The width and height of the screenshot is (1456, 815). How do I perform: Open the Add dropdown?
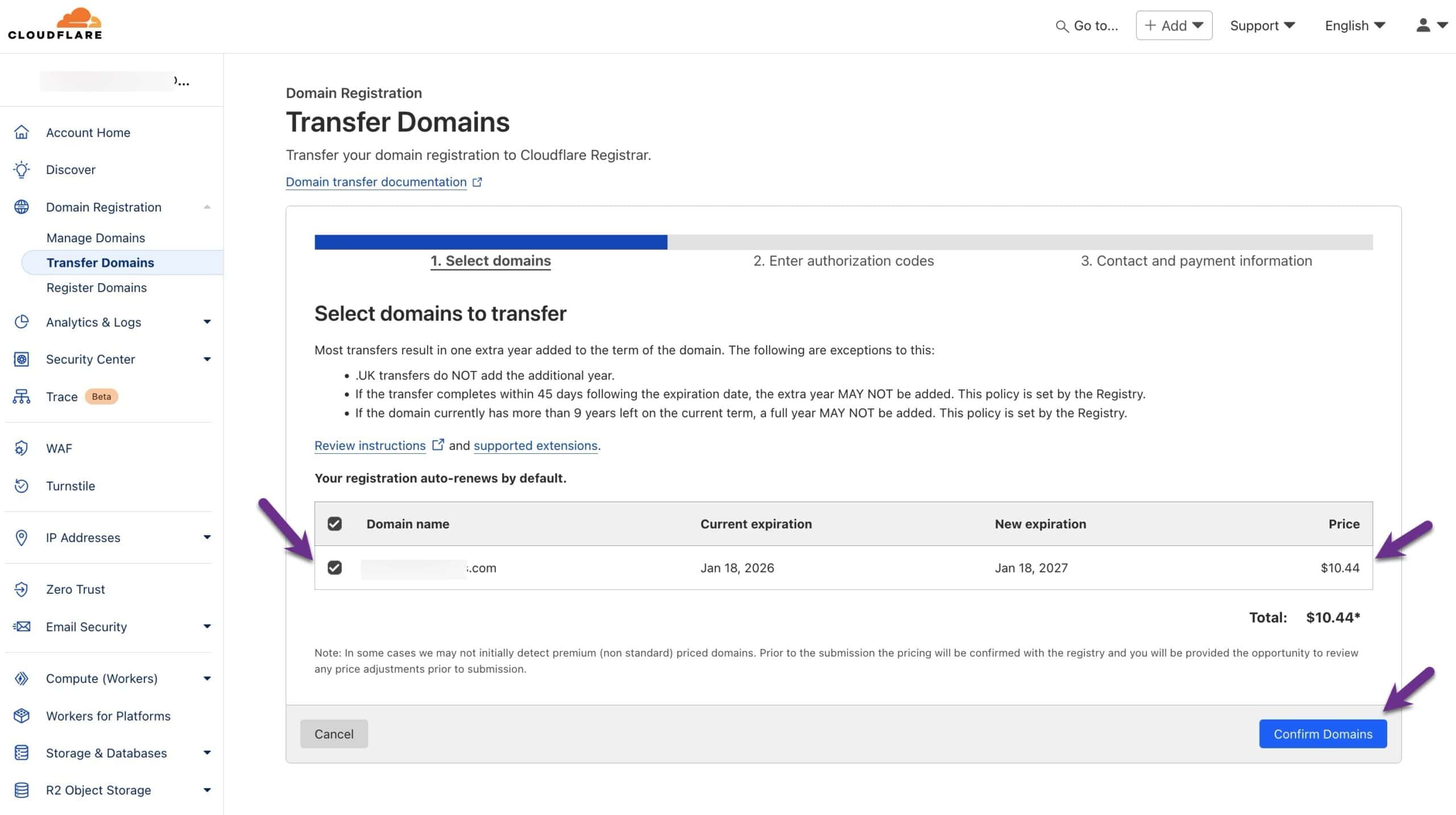(x=1174, y=26)
